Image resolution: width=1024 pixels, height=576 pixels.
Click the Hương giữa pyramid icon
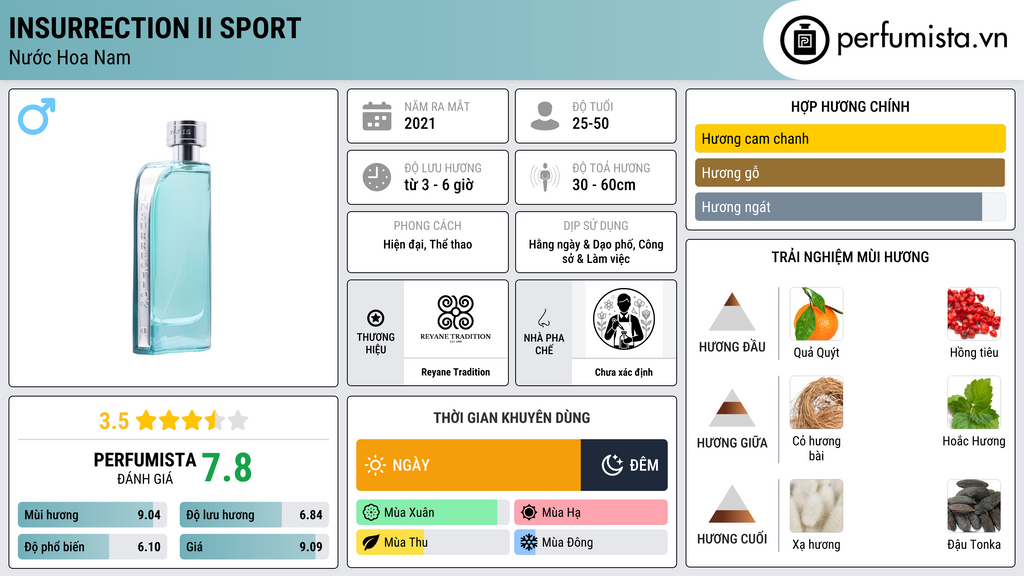(732, 408)
